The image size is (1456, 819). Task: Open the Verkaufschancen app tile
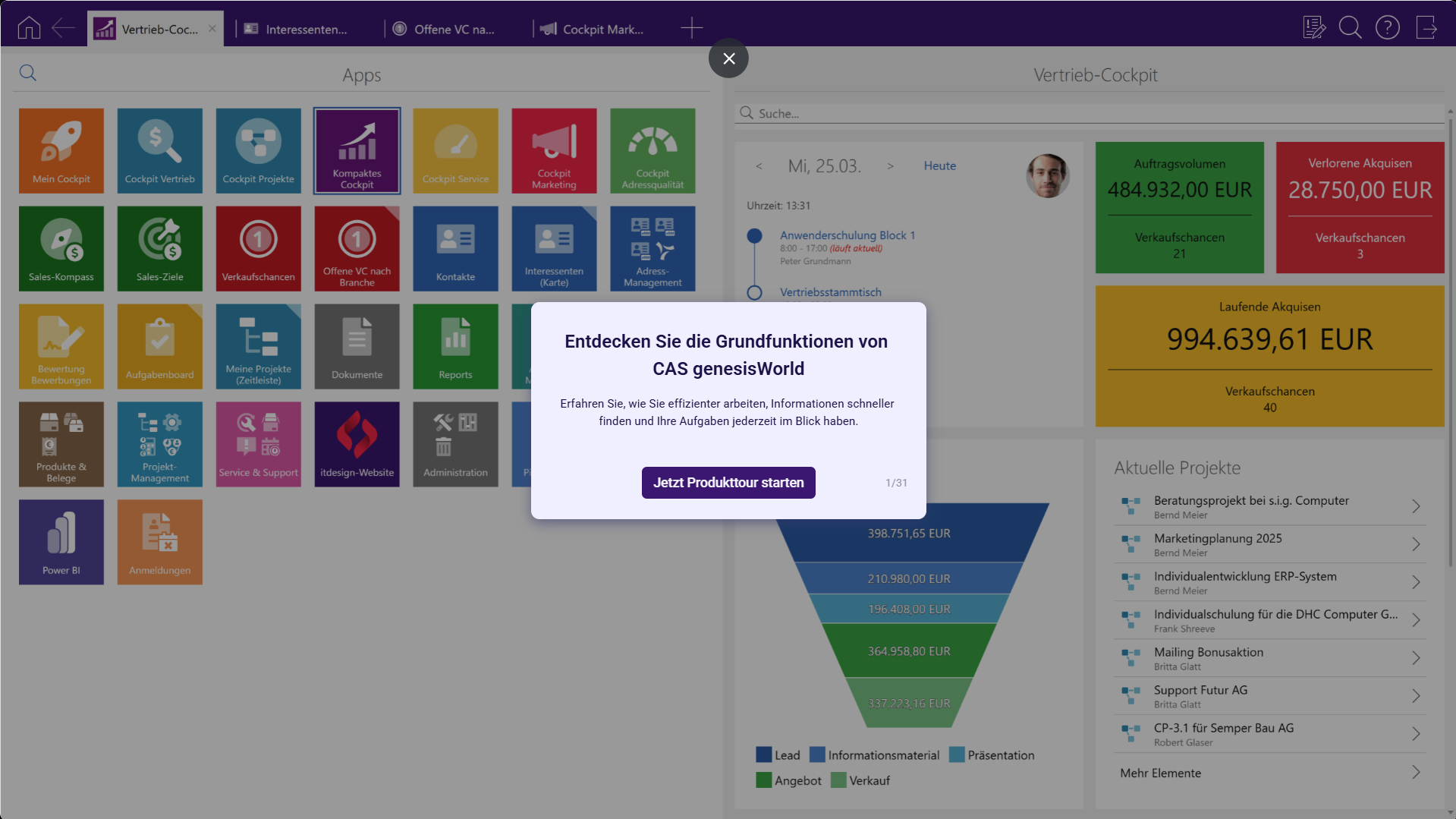259,248
